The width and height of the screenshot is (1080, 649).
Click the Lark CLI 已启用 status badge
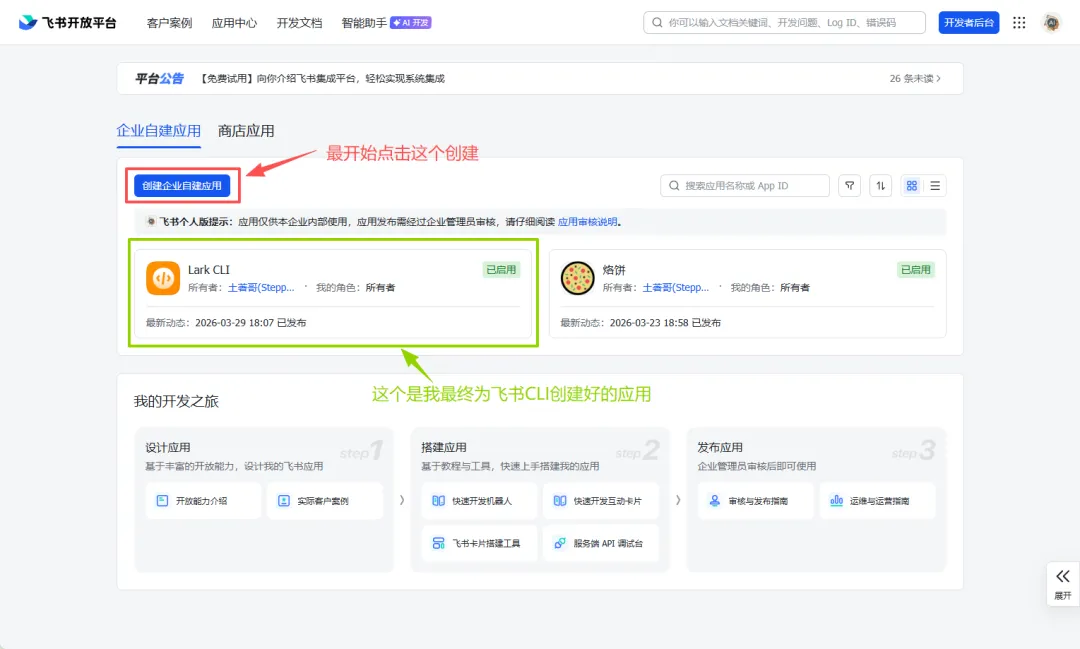pyautogui.click(x=501, y=269)
